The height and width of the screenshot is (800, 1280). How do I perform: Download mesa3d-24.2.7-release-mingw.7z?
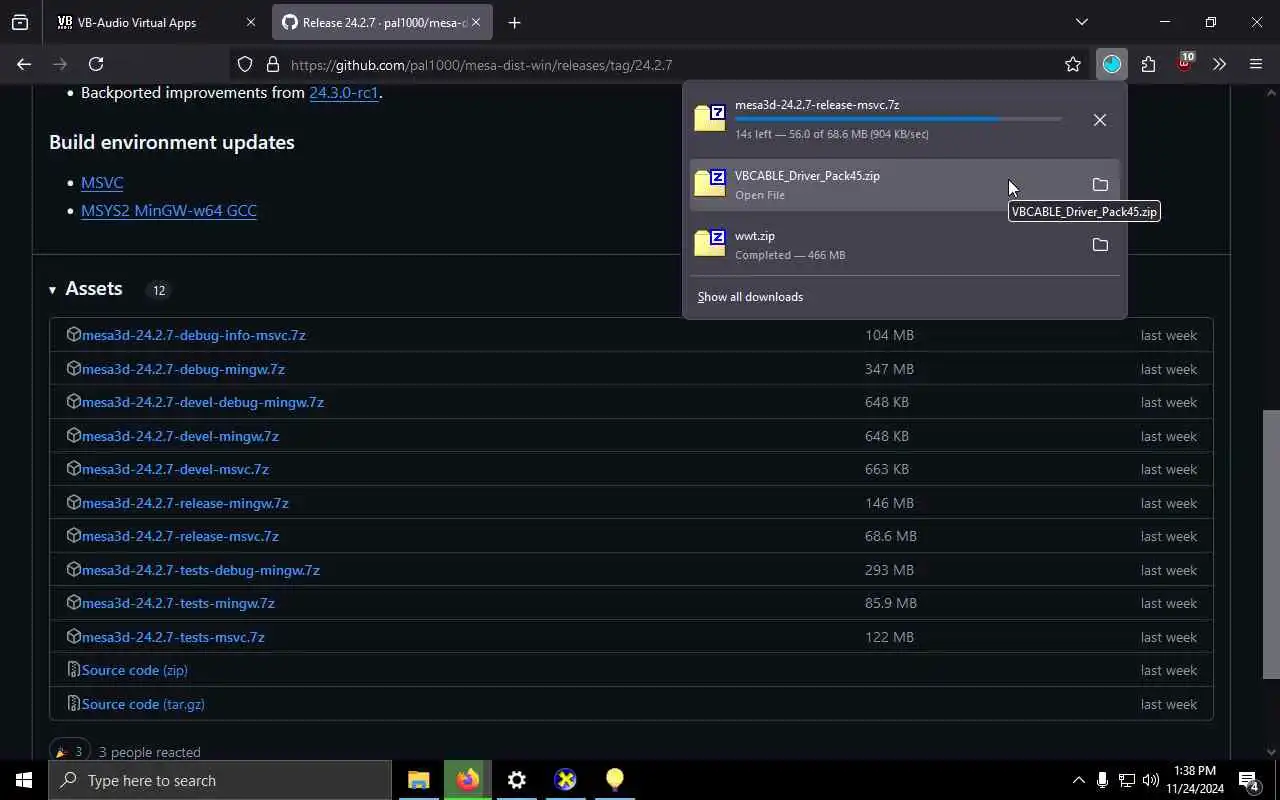[x=185, y=503]
